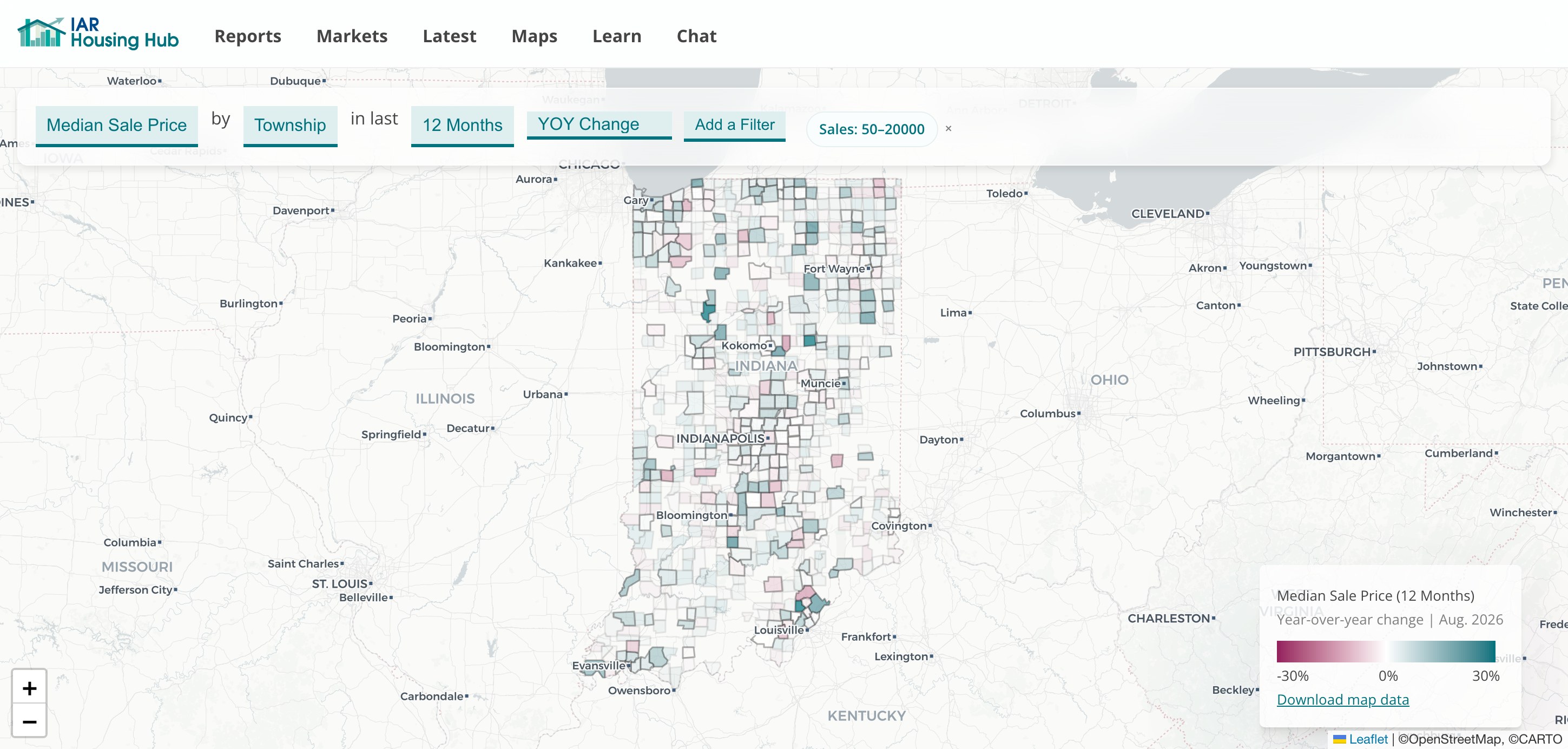Open the Markets menu
1568x749 pixels.
click(x=352, y=36)
